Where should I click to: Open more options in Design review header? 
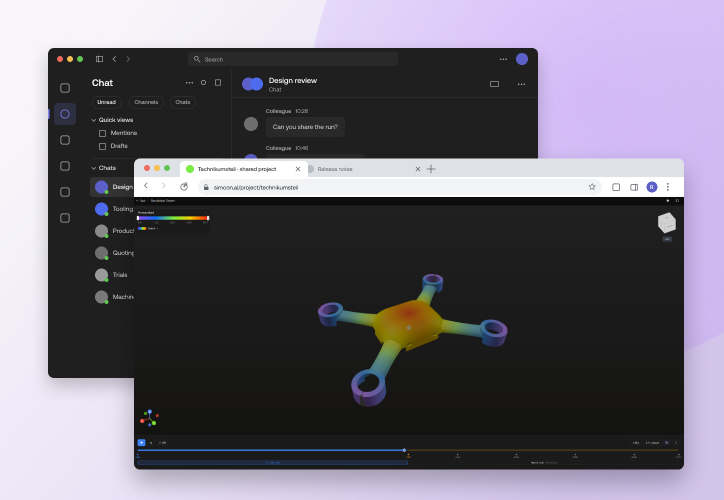pos(521,84)
